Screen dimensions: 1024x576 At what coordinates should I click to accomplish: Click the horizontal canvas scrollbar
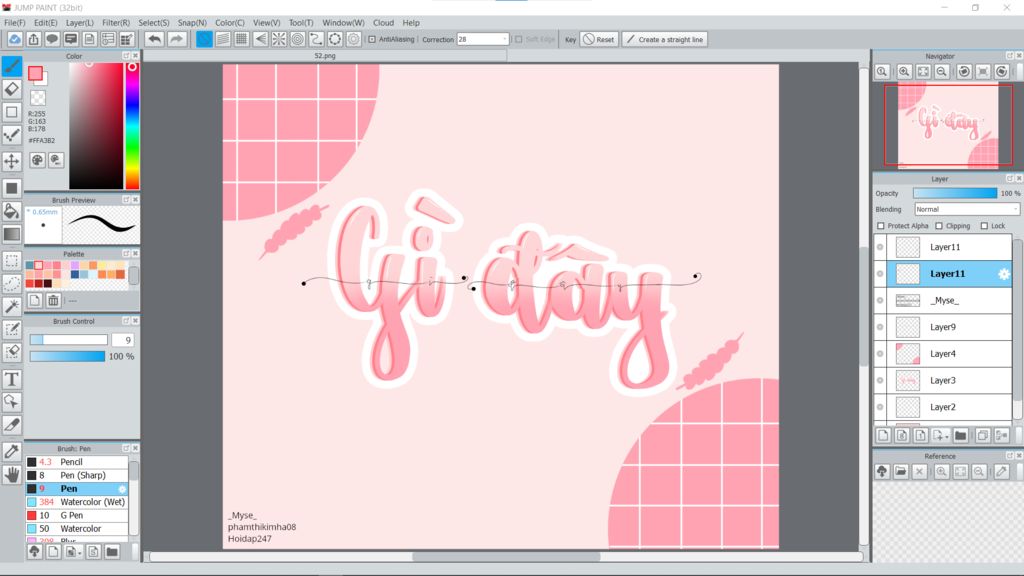(x=505, y=557)
